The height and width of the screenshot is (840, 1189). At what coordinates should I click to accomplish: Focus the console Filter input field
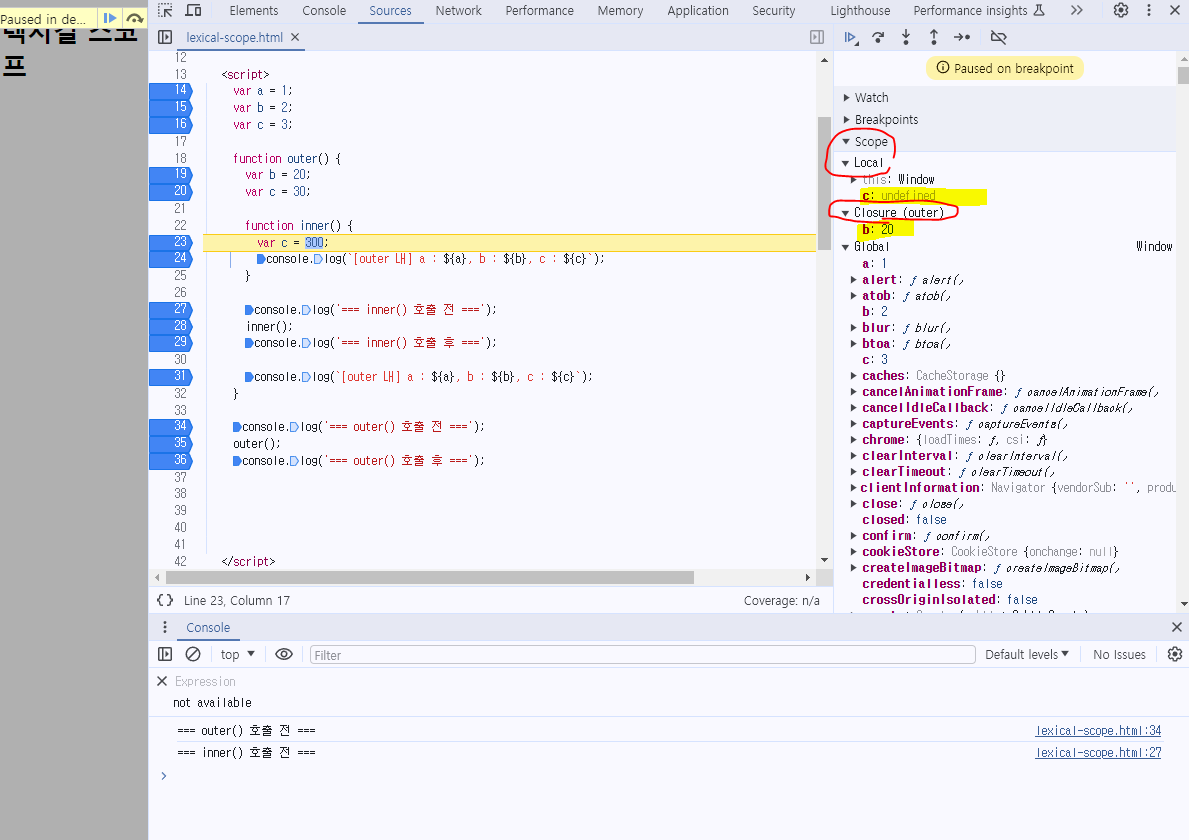(x=642, y=655)
